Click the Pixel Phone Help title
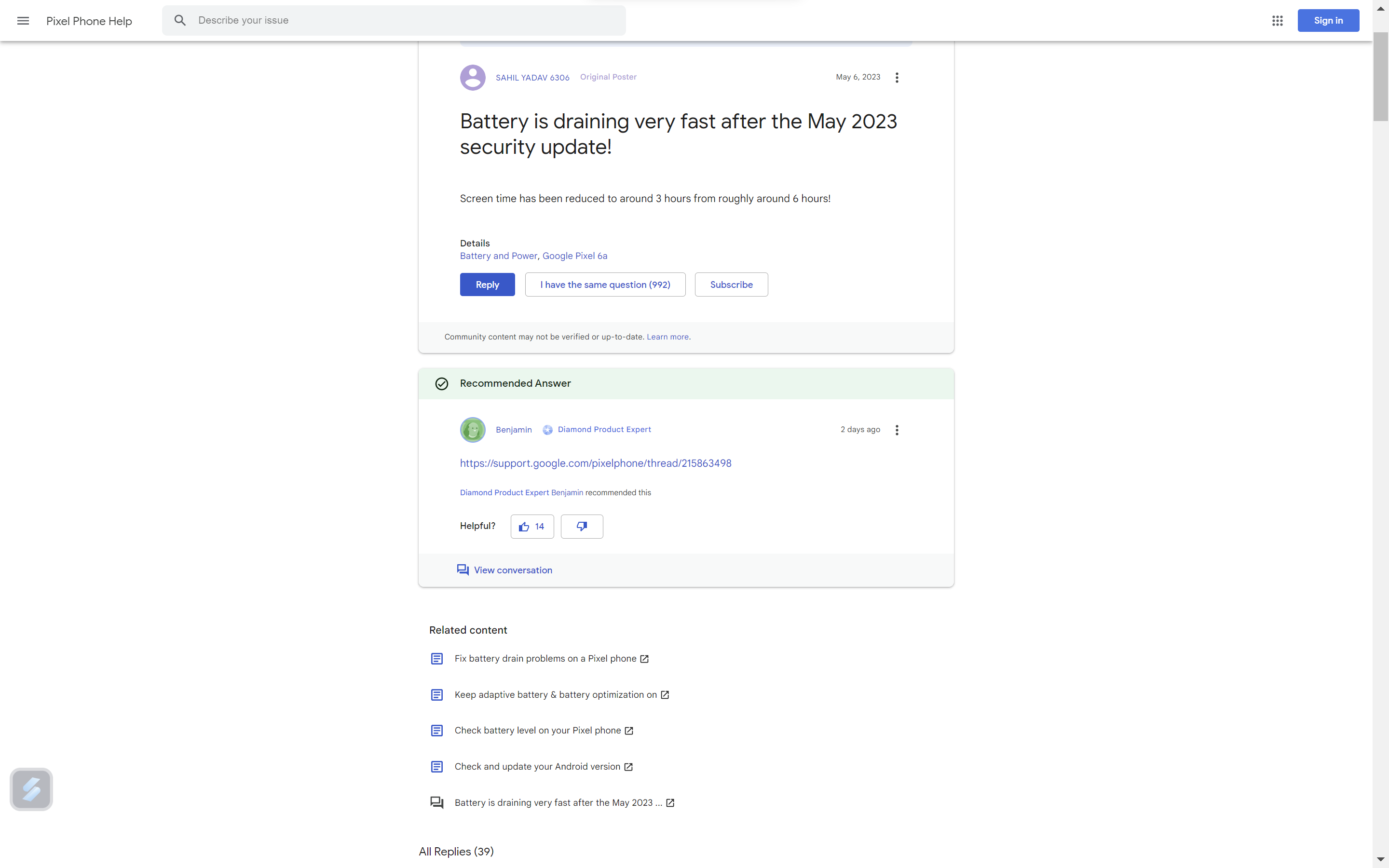Screen dimensions: 1389x868 point(89,21)
